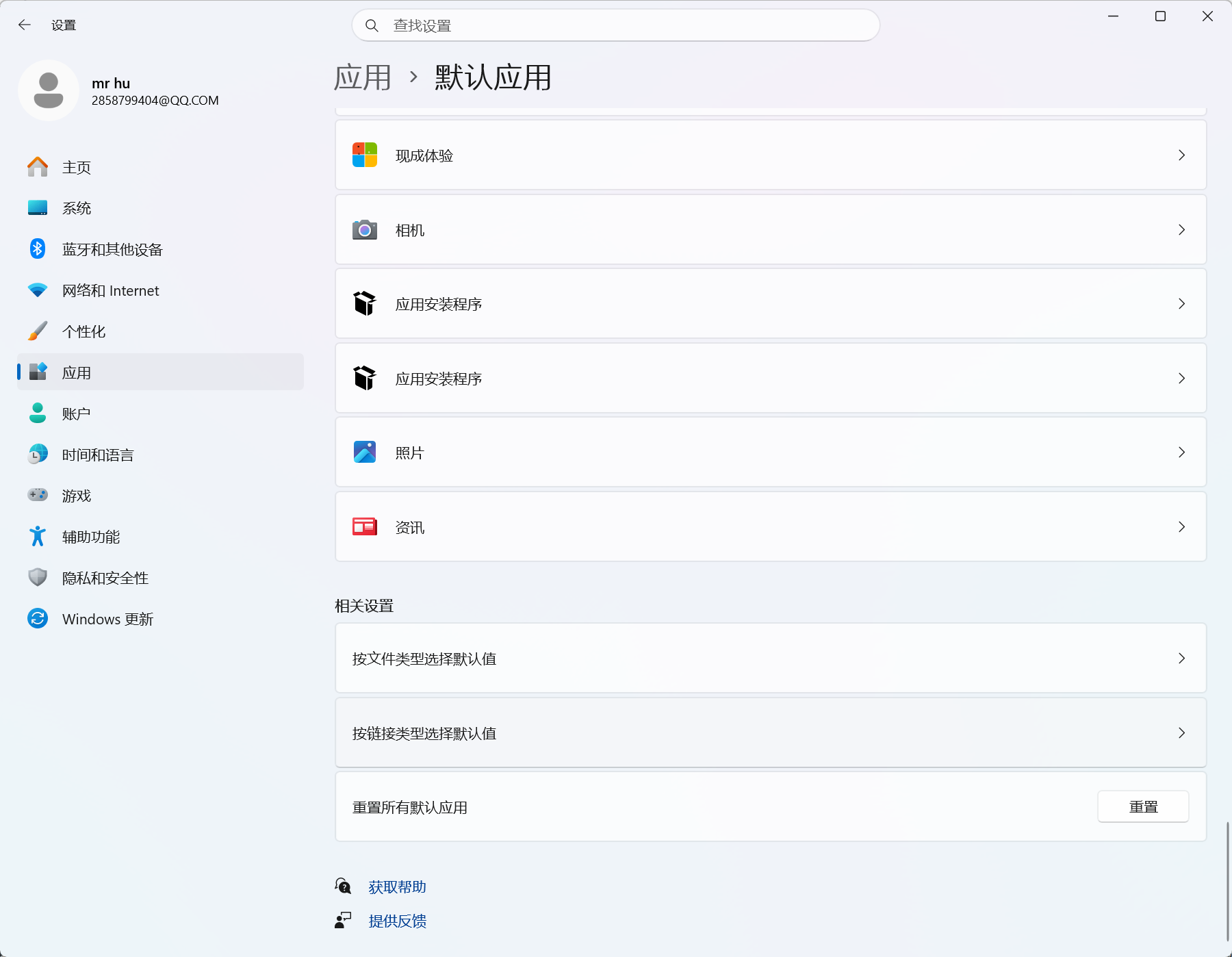This screenshot has width=1232, height=957.
Task: Click 应用 in the breadcrumb
Action: pos(363,77)
